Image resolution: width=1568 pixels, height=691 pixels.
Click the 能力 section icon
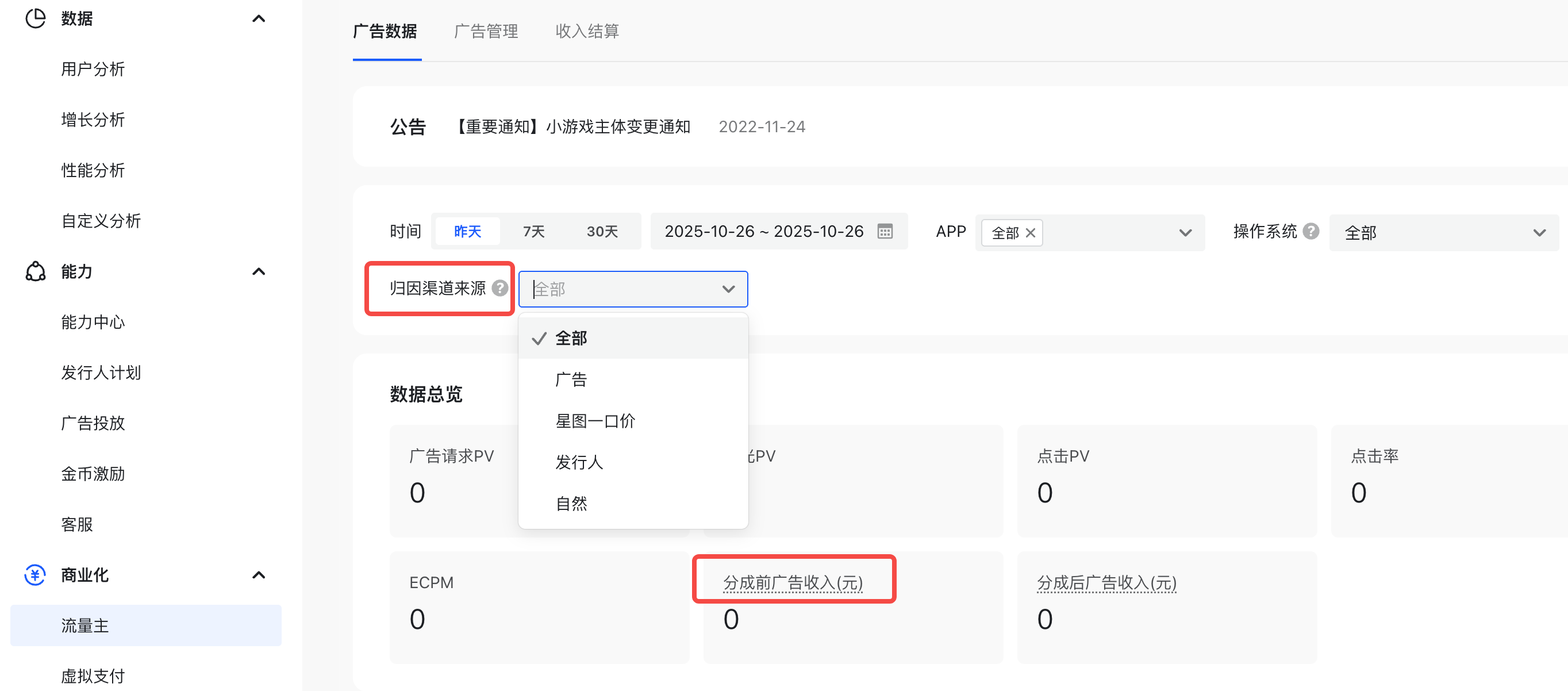tap(35, 271)
